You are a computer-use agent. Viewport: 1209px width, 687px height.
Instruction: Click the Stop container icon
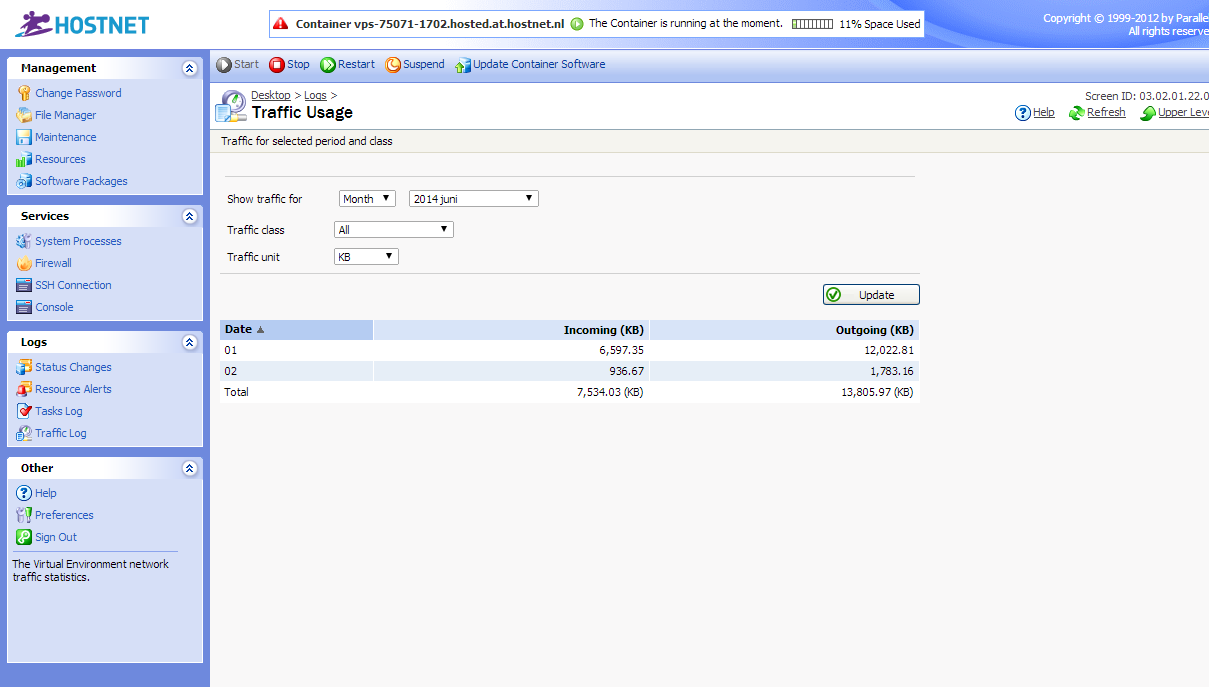[277, 65]
